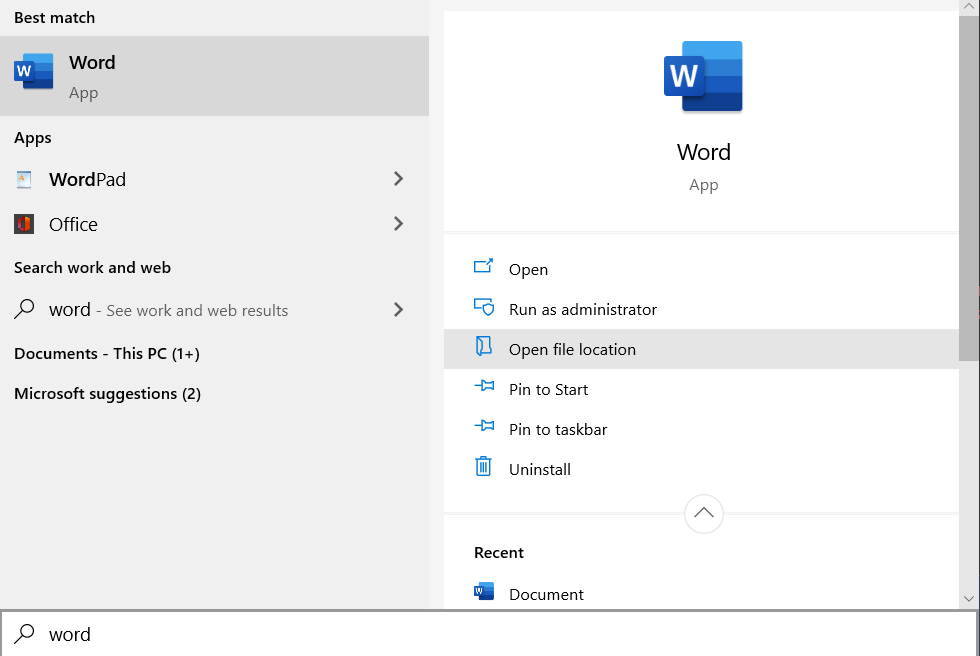Click the Pin to Start pin icon
The width and height of the screenshot is (980, 656).
484,386
